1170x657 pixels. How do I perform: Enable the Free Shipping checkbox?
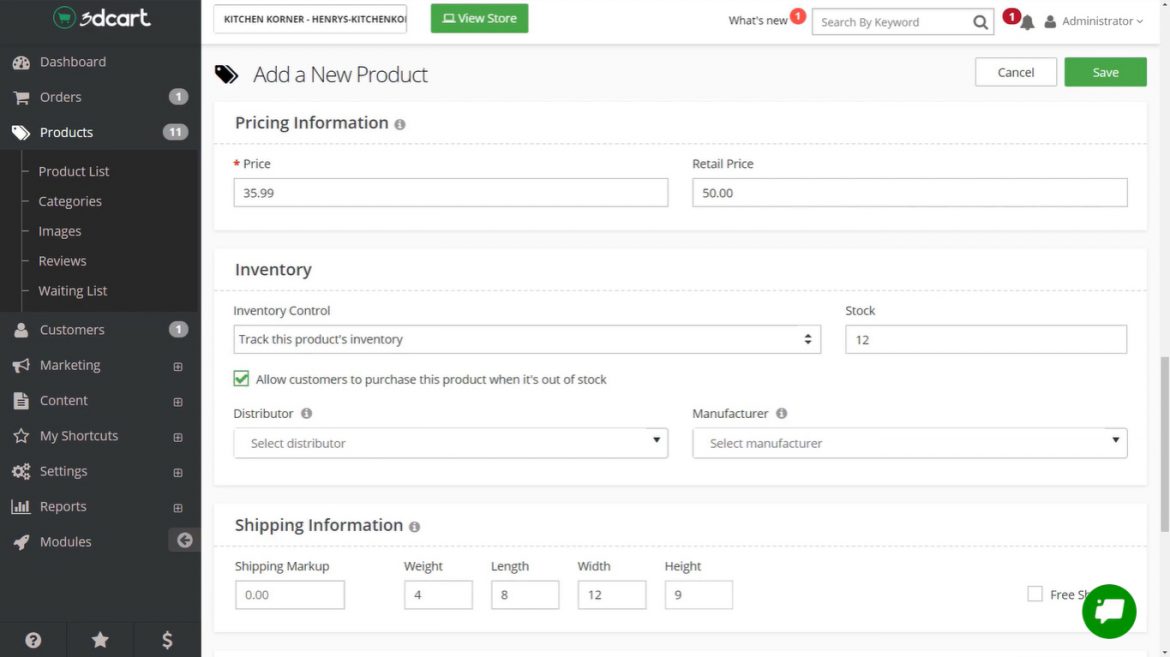[x=1035, y=594]
